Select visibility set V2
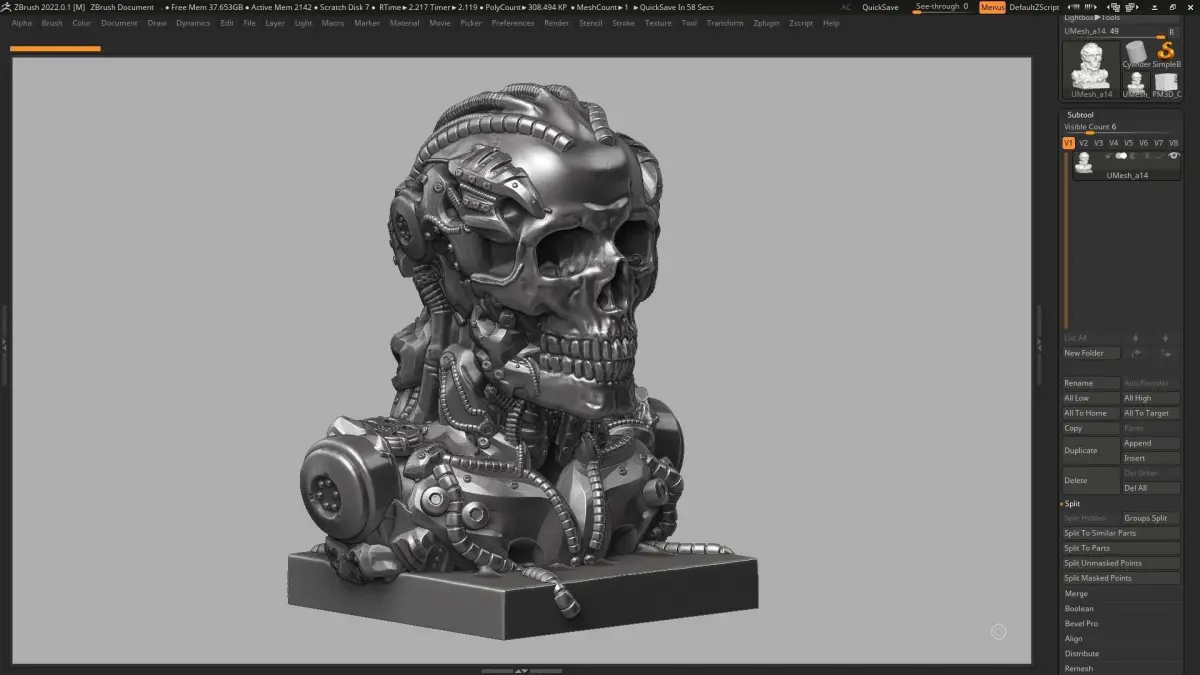This screenshot has height=675, width=1200. pos(1083,143)
